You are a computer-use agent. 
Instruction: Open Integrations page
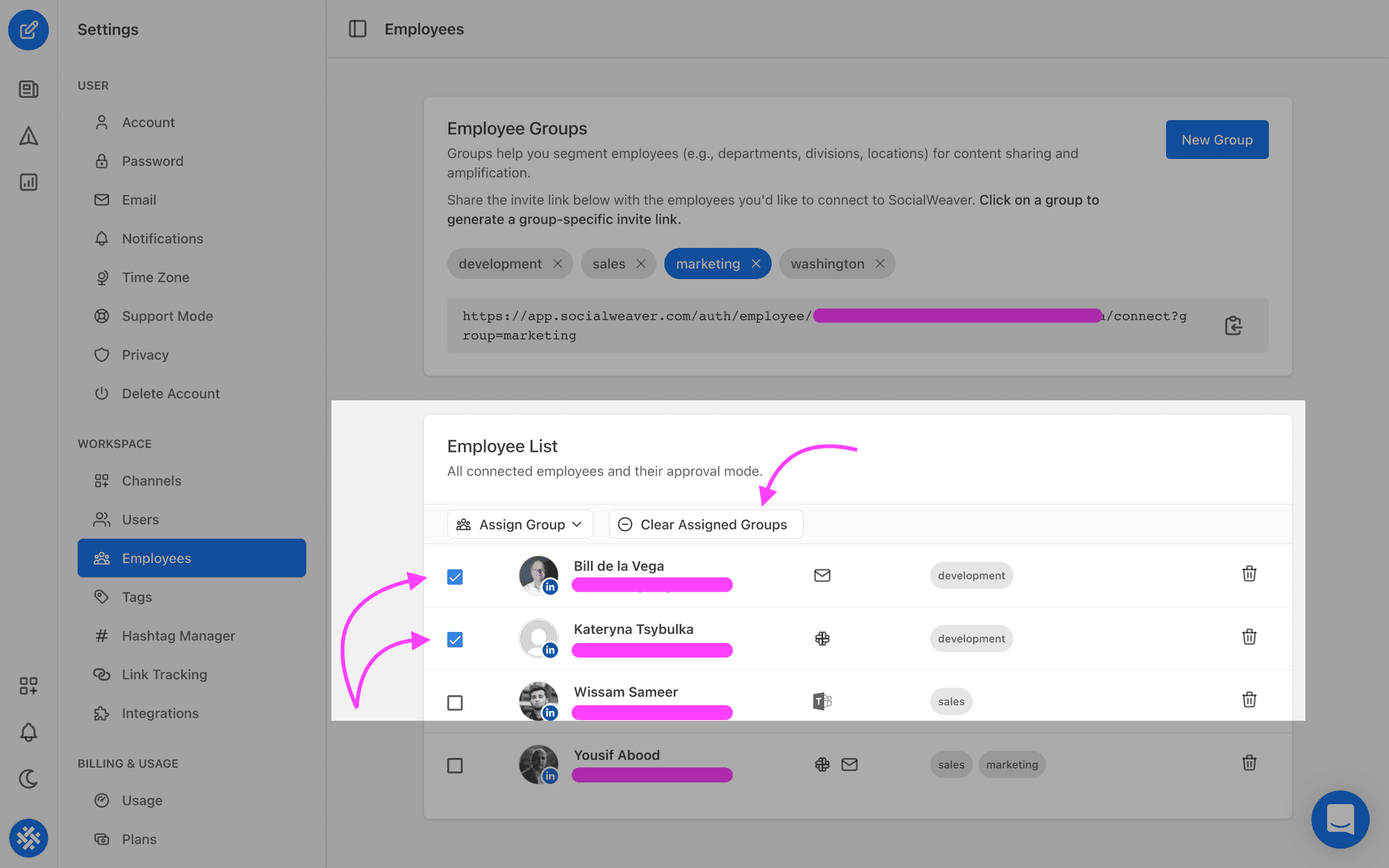[x=192, y=713]
